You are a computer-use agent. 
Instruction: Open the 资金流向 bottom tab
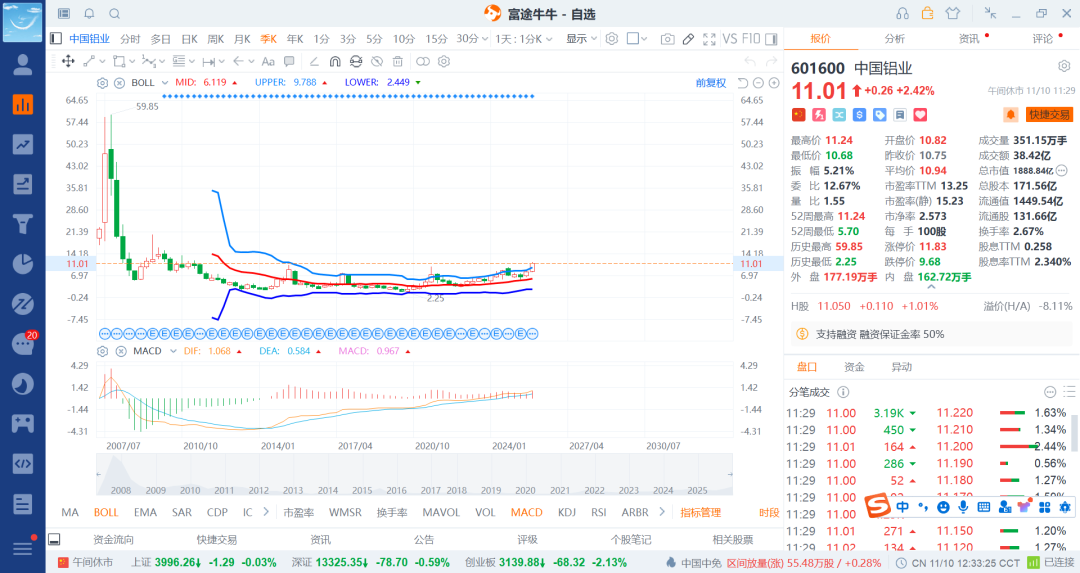click(x=114, y=539)
